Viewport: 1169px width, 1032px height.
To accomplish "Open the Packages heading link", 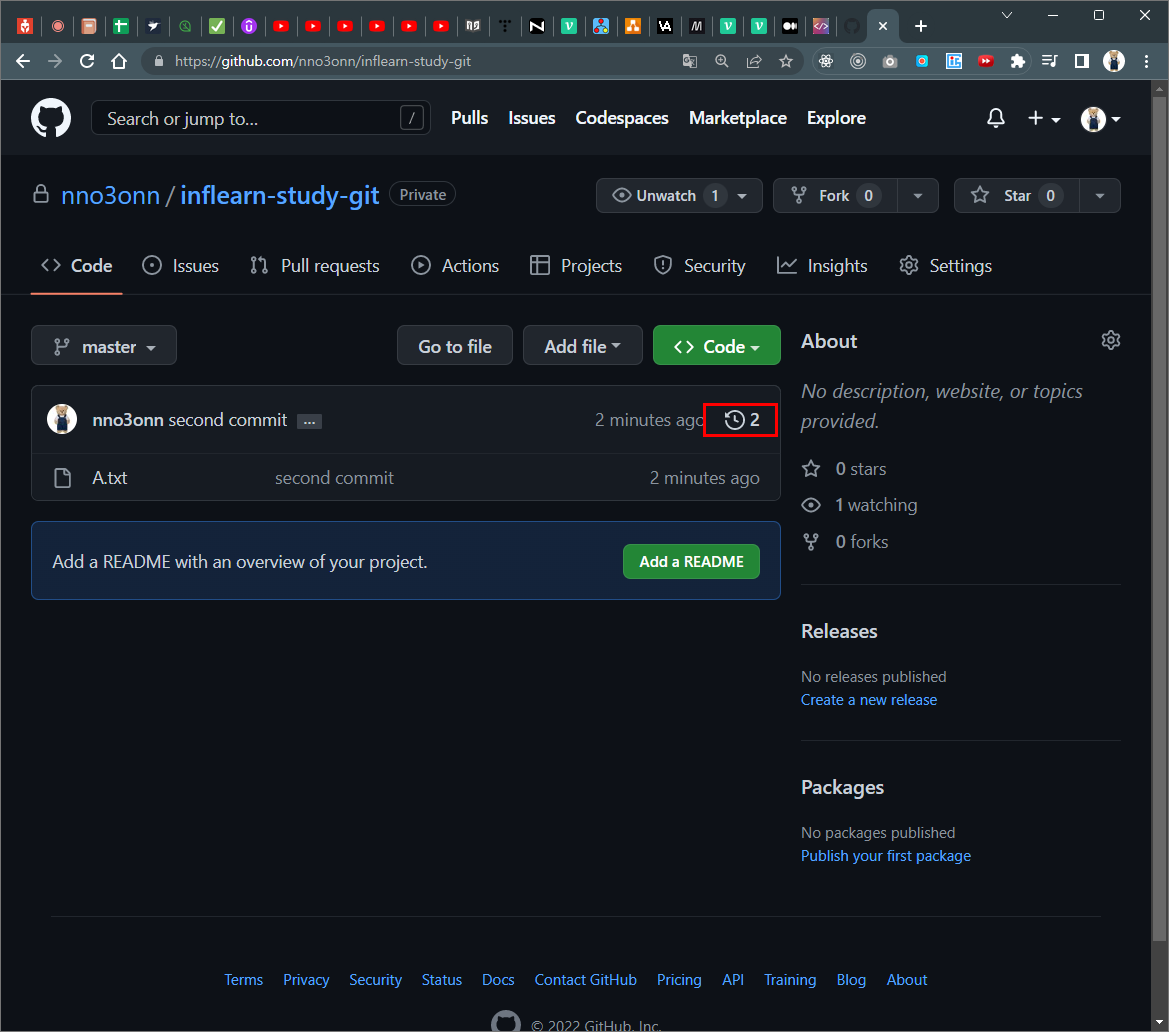I will 842,787.
